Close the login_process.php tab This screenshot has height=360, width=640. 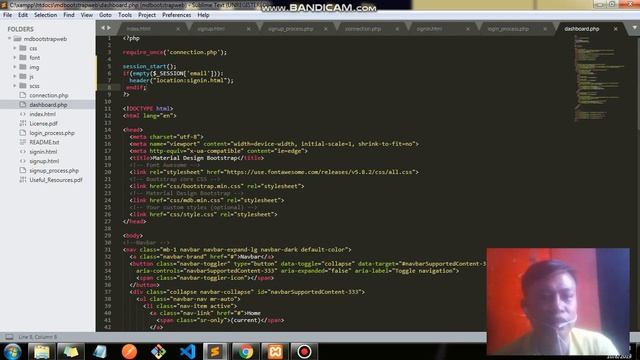click(x=545, y=29)
